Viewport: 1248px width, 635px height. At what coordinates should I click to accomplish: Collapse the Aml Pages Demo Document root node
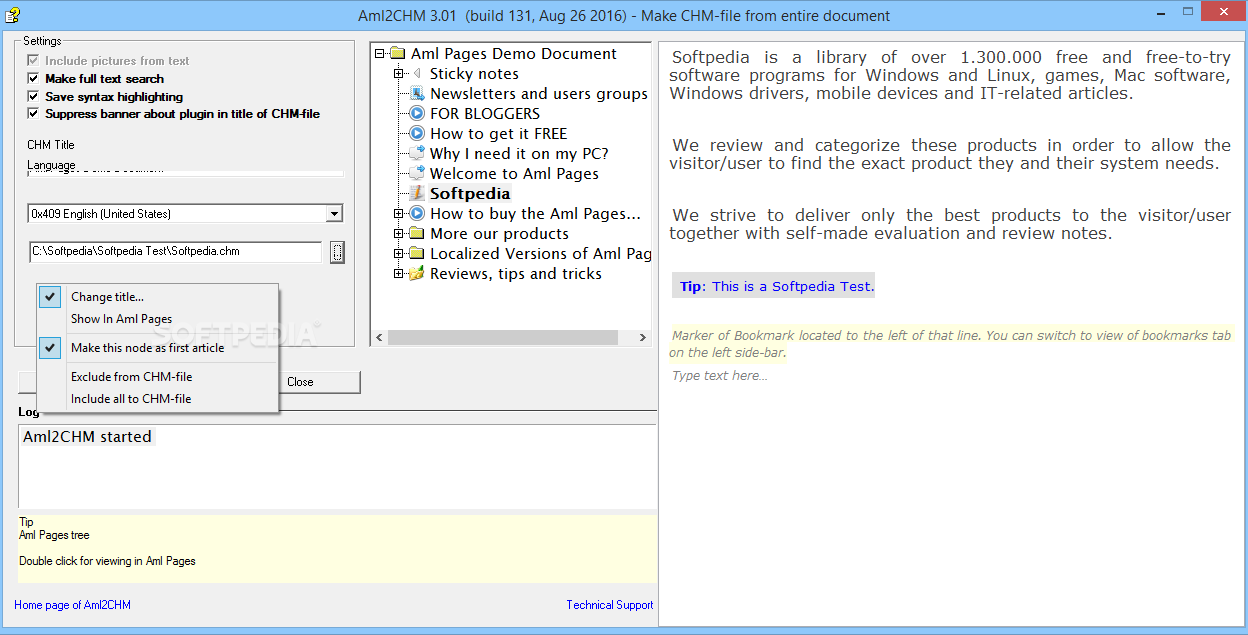[x=380, y=54]
